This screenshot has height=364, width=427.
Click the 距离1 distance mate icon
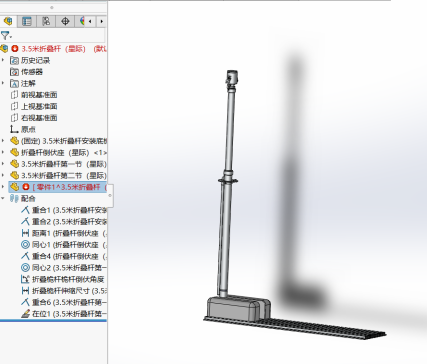(x=25, y=233)
